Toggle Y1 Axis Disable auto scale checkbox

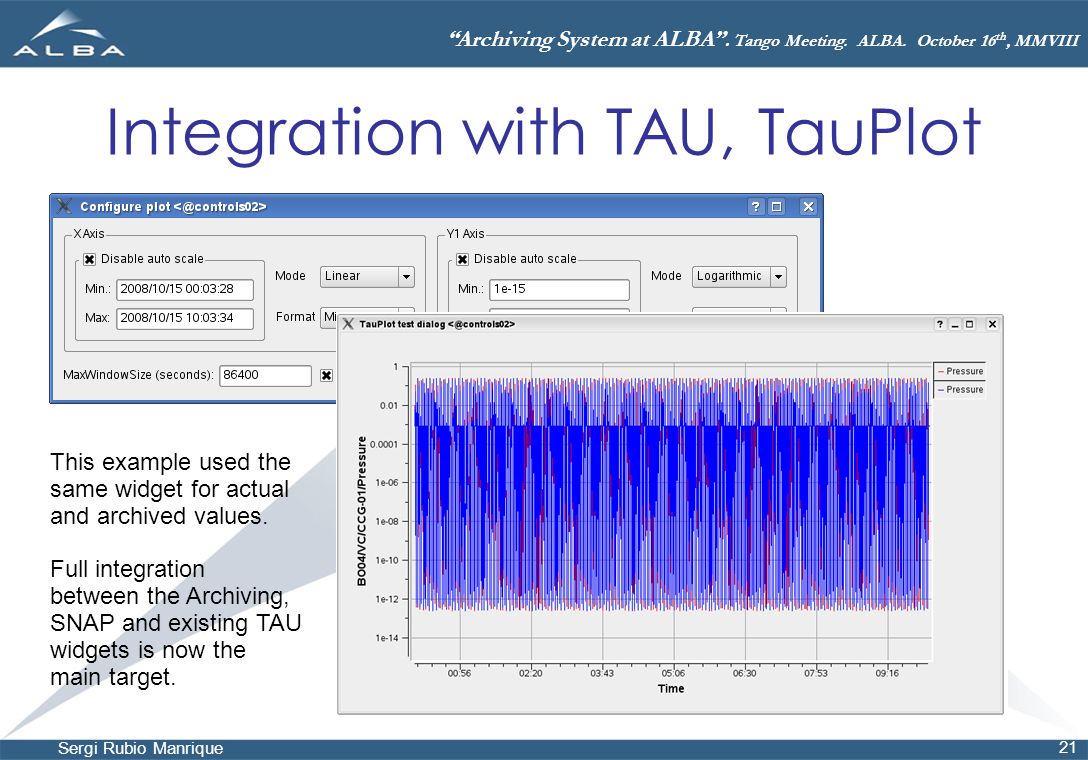[x=463, y=260]
